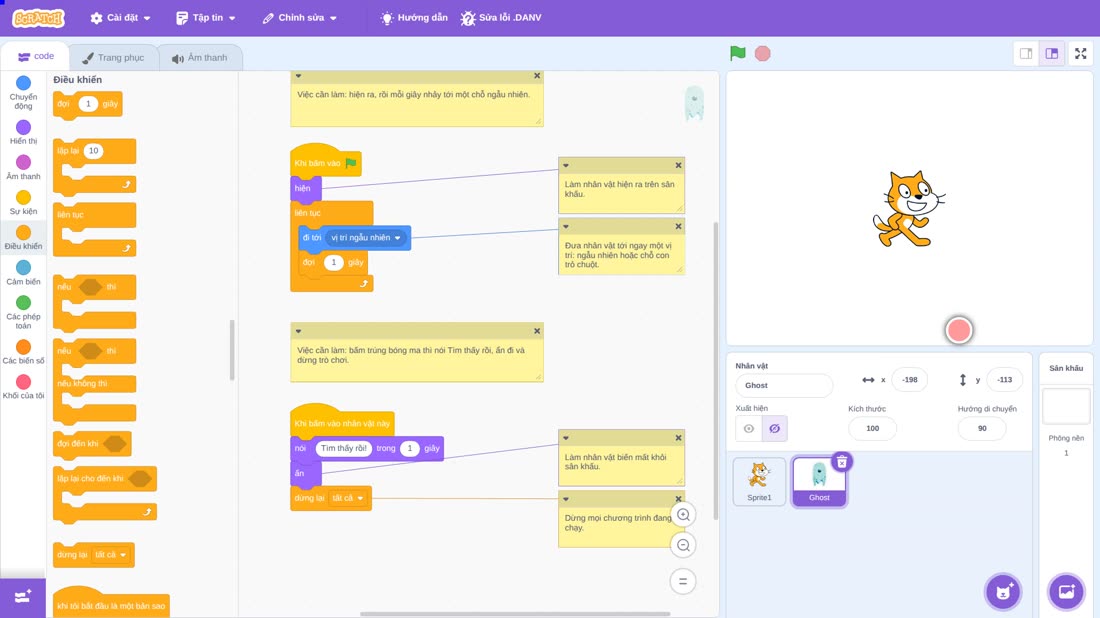Select the Các phép toán block category
Screen dimensions: 1100x618
tap(23, 312)
